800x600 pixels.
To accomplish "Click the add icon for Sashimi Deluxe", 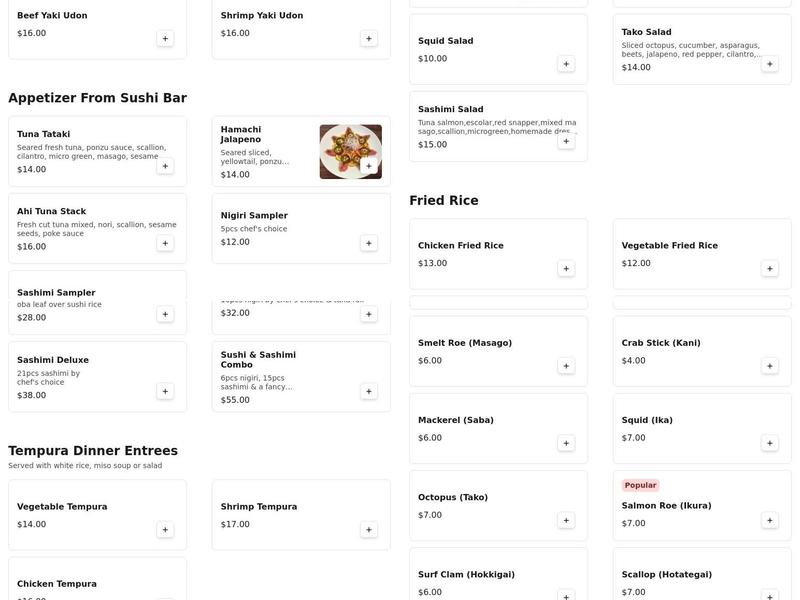I will (164, 392).
